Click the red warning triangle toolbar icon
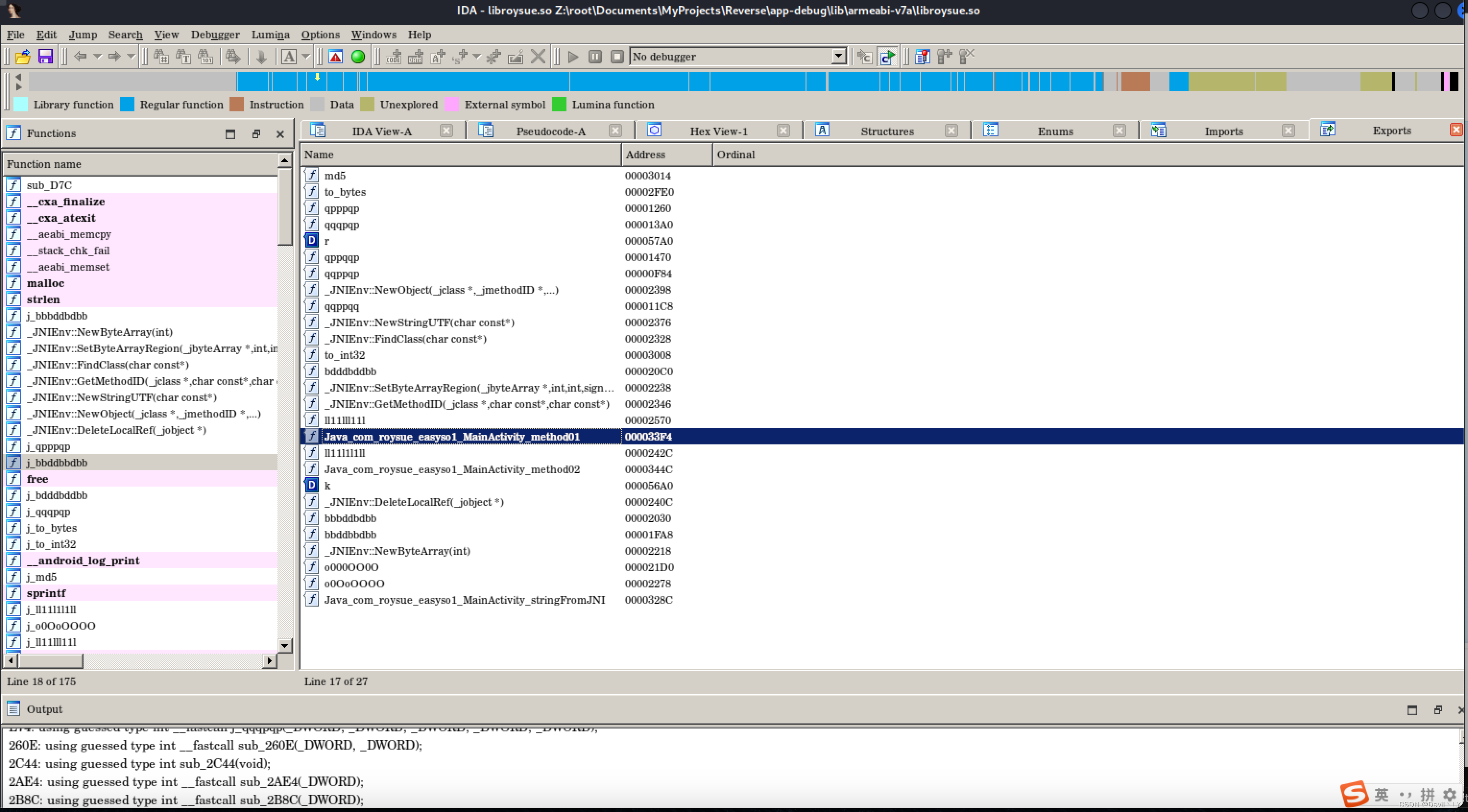 click(x=336, y=57)
